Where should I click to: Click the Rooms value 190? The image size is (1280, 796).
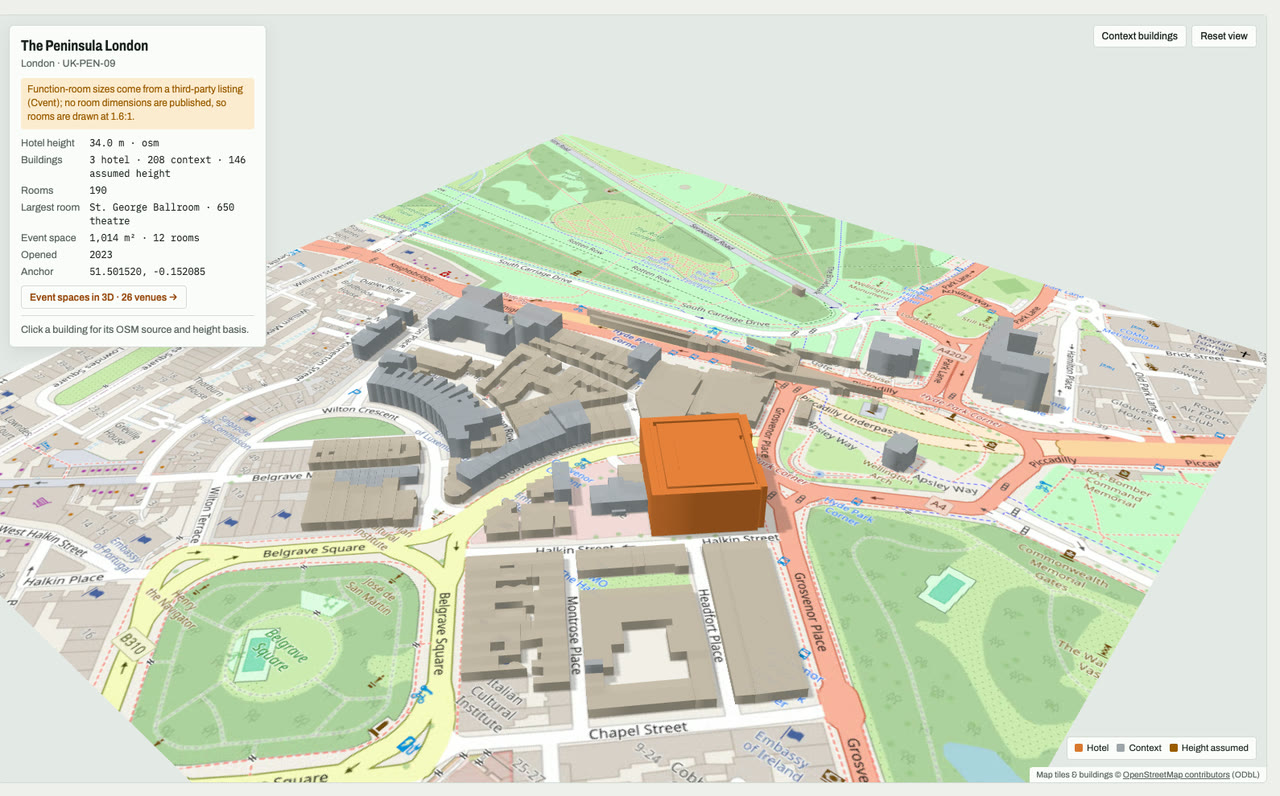pos(98,190)
